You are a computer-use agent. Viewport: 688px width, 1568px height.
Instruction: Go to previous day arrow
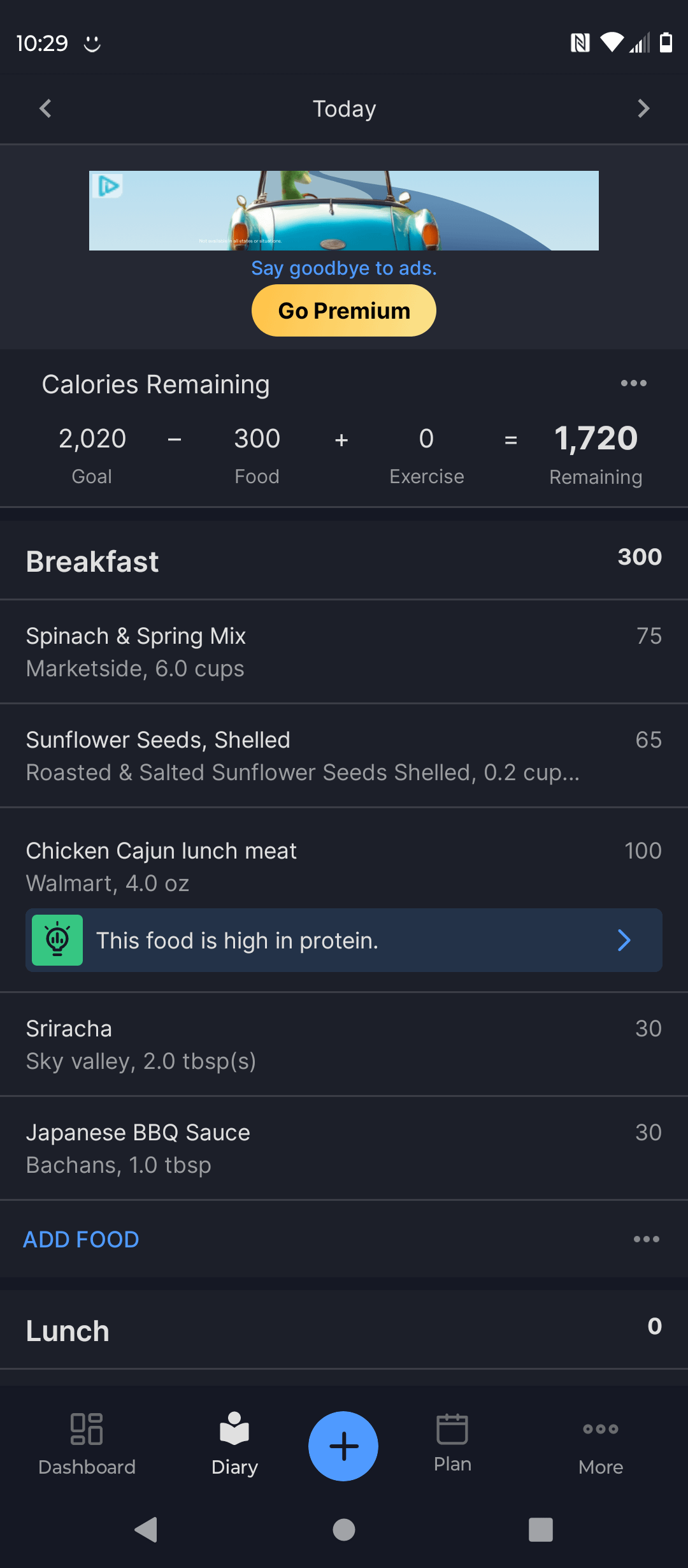45,108
